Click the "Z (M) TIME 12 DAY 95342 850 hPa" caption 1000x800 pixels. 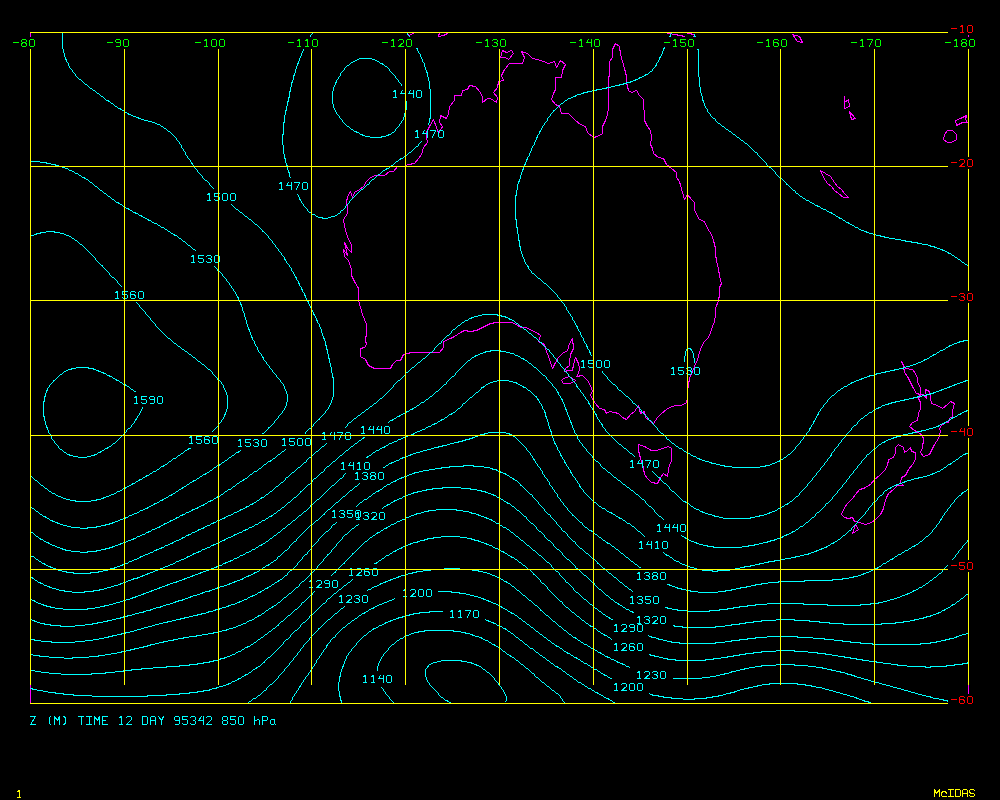click(x=152, y=720)
